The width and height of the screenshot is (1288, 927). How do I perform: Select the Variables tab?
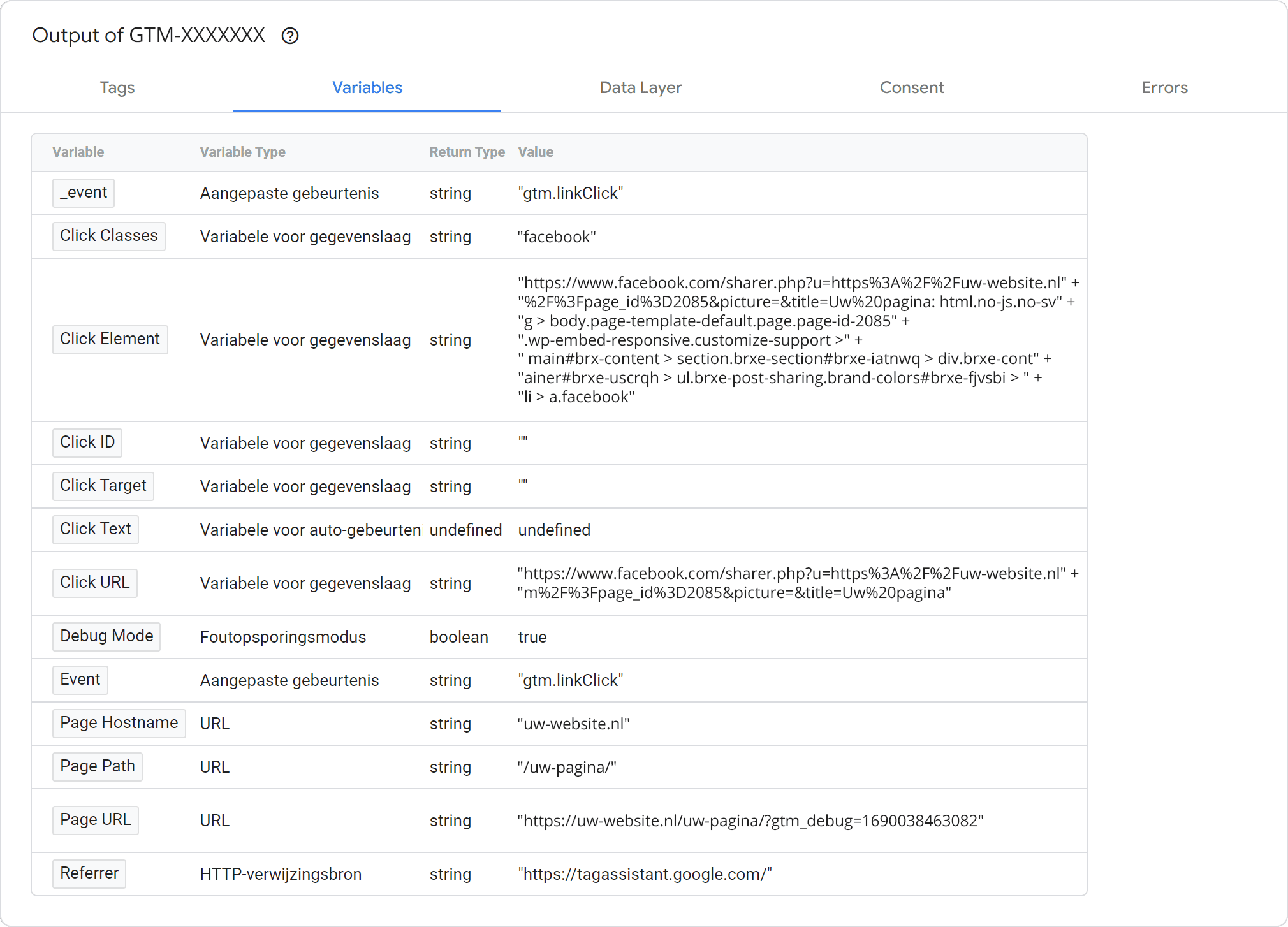(367, 87)
